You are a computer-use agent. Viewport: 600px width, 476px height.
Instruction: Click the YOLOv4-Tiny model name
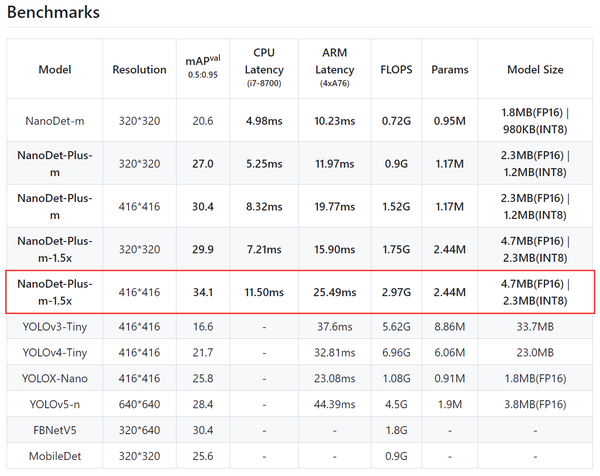[x=55, y=353]
